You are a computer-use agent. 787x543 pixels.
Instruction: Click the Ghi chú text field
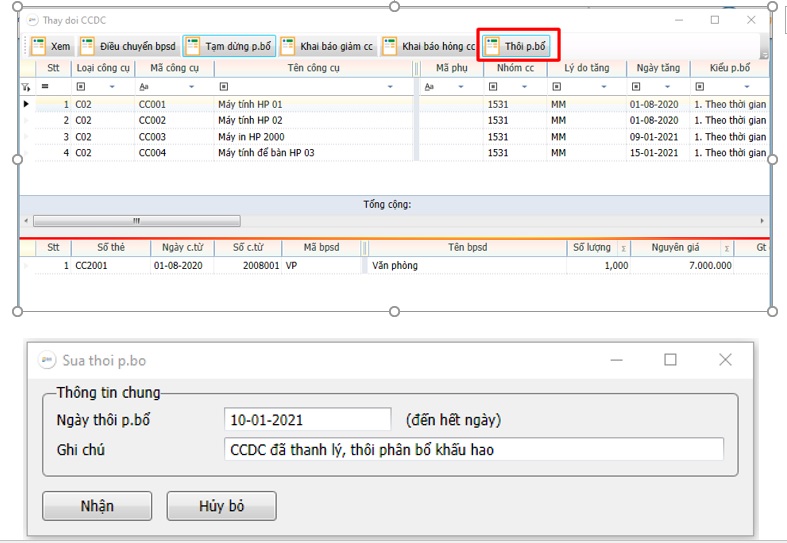[x=473, y=450]
